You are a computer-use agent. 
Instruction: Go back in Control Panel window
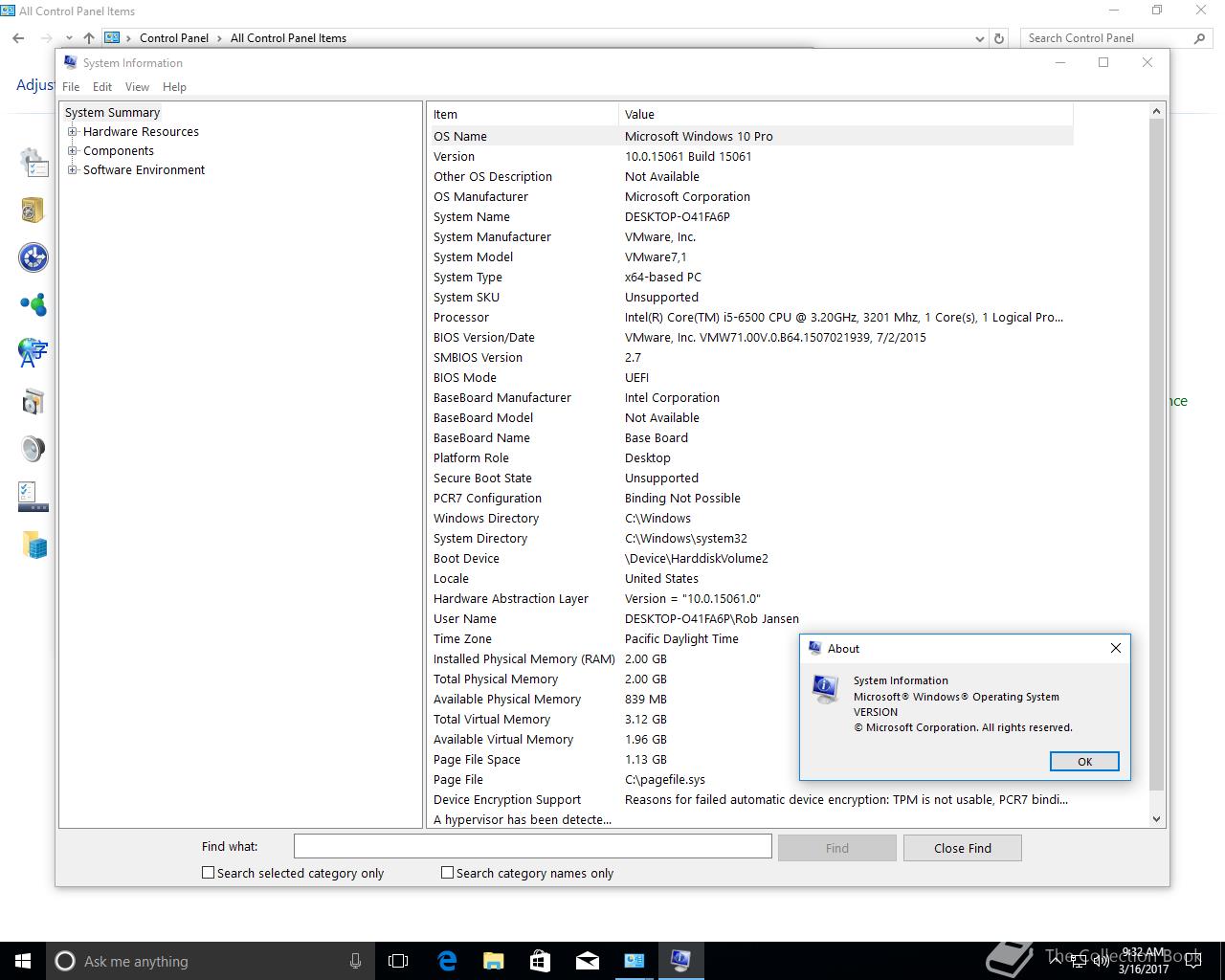tap(18, 38)
